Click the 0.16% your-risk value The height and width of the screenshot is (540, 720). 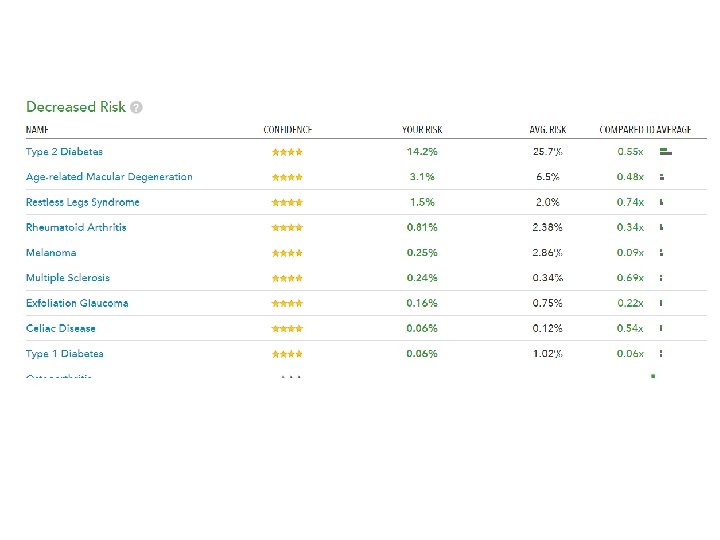(x=422, y=303)
